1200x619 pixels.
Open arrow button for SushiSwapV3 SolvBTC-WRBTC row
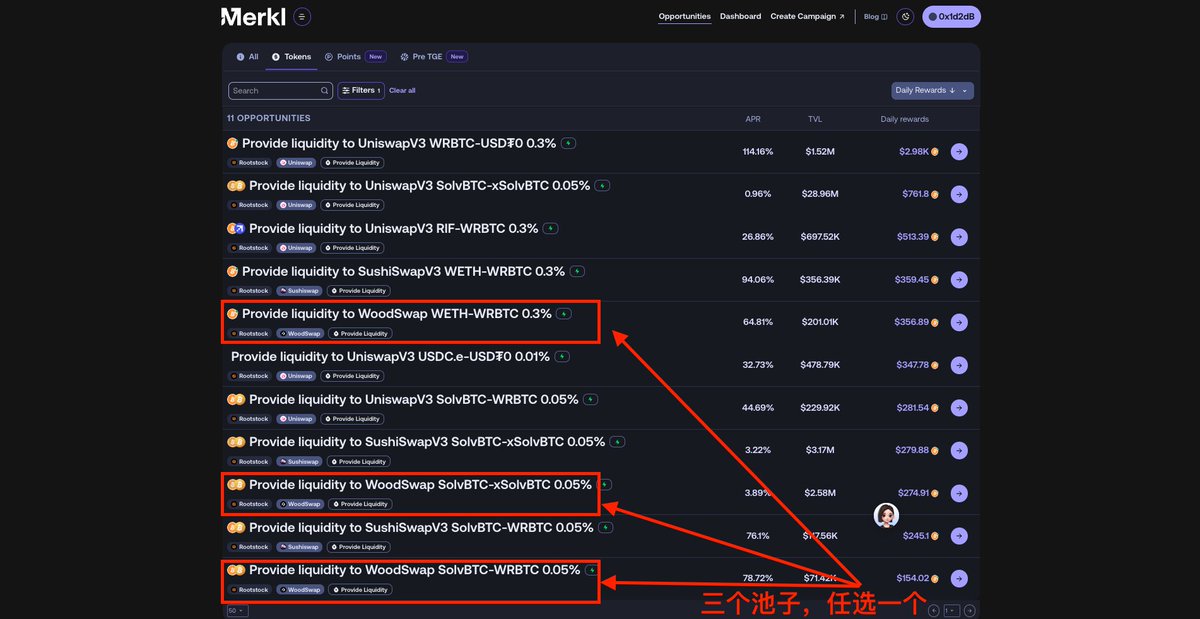tap(959, 536)
